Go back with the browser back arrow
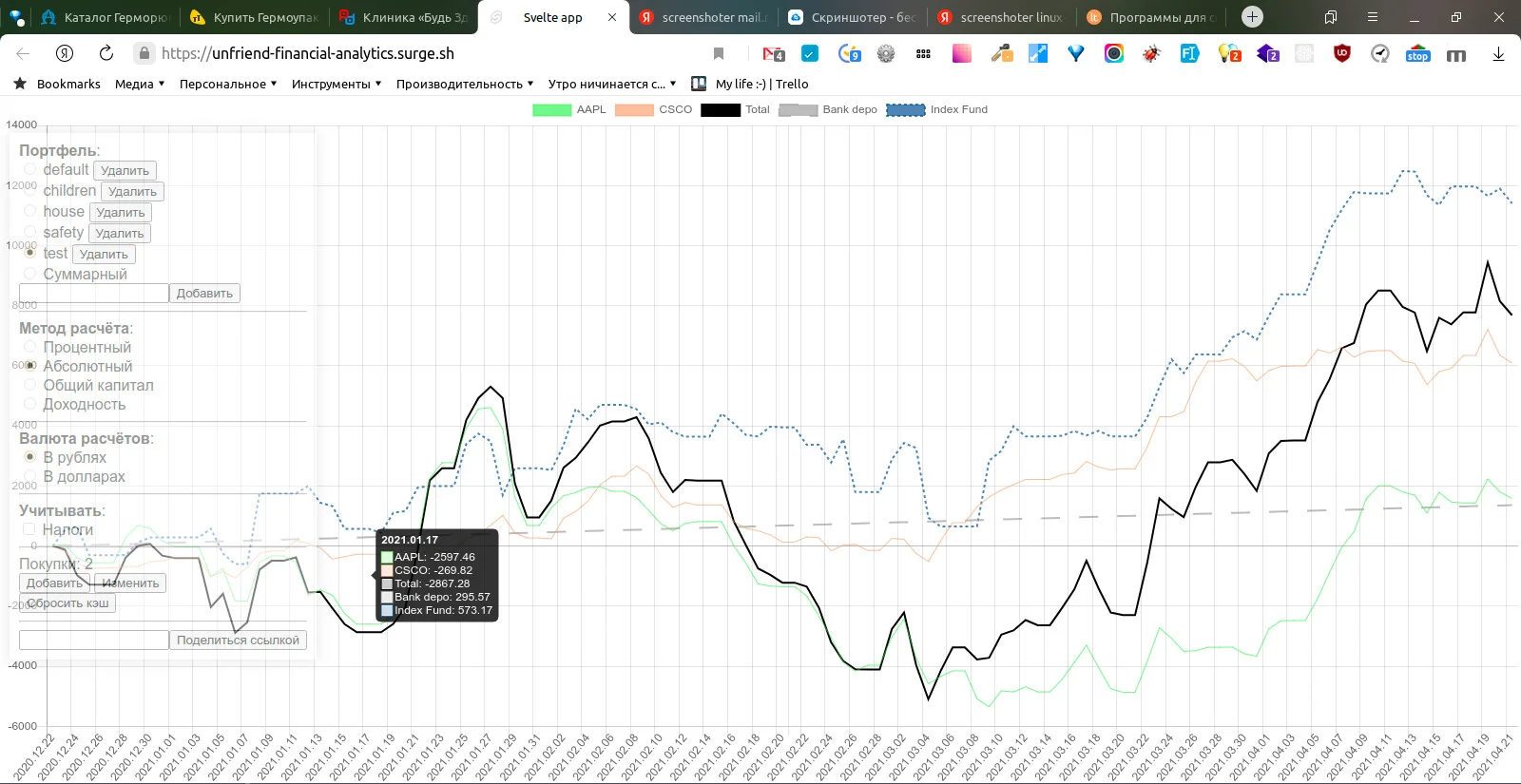Screen dimensions: 1521x784 click(x=24, y=53)
